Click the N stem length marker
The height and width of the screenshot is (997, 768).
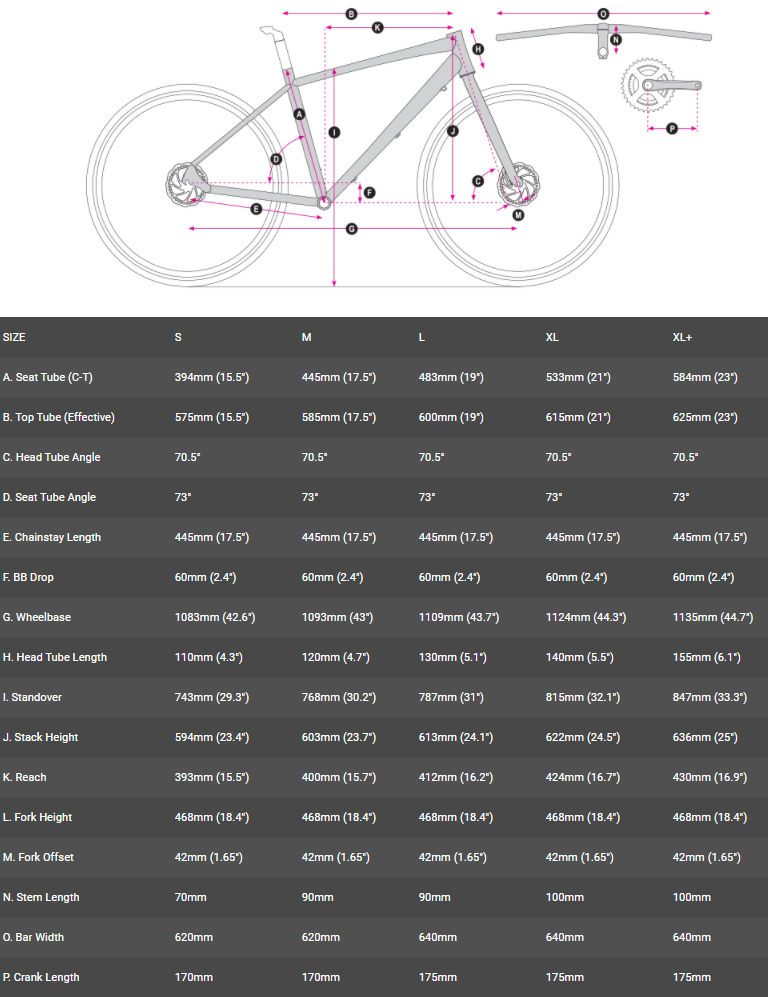click(616, 41)
